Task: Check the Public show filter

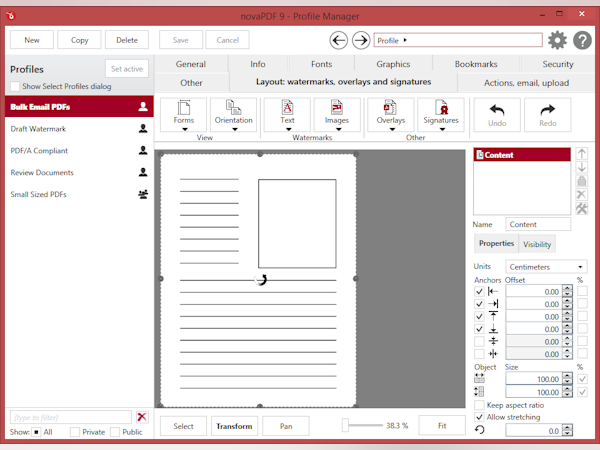Action: tap(115, 432)
